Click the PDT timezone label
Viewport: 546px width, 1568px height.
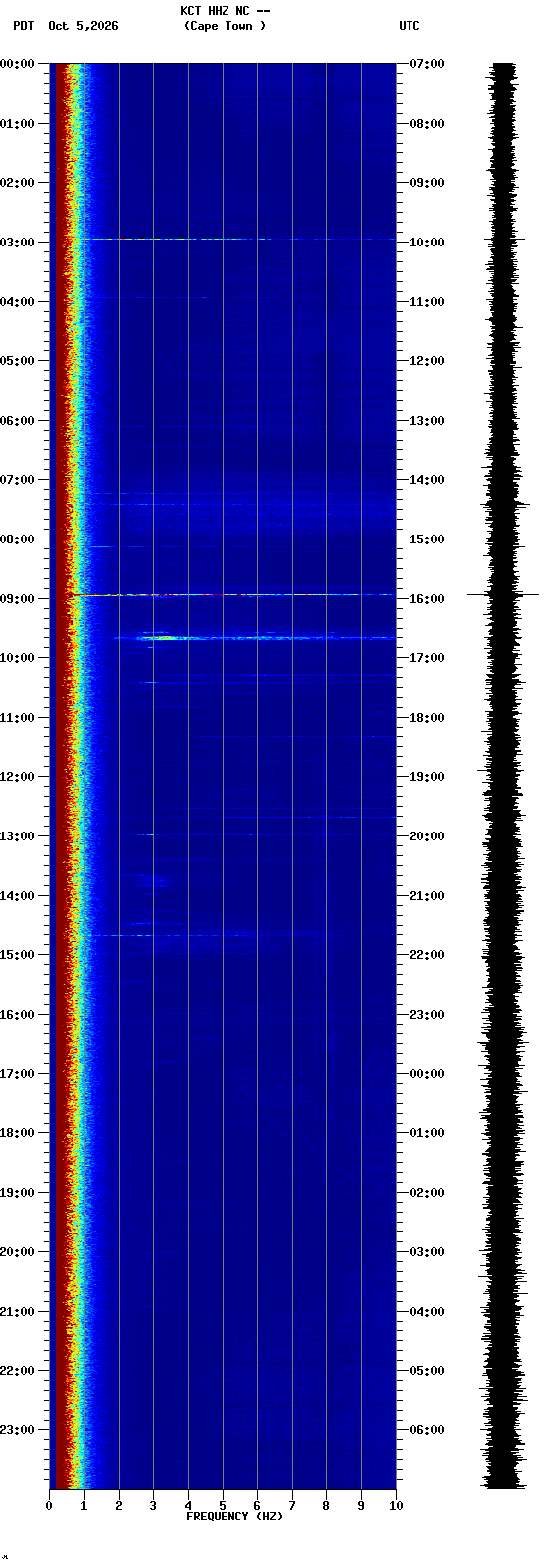[24, 26]
